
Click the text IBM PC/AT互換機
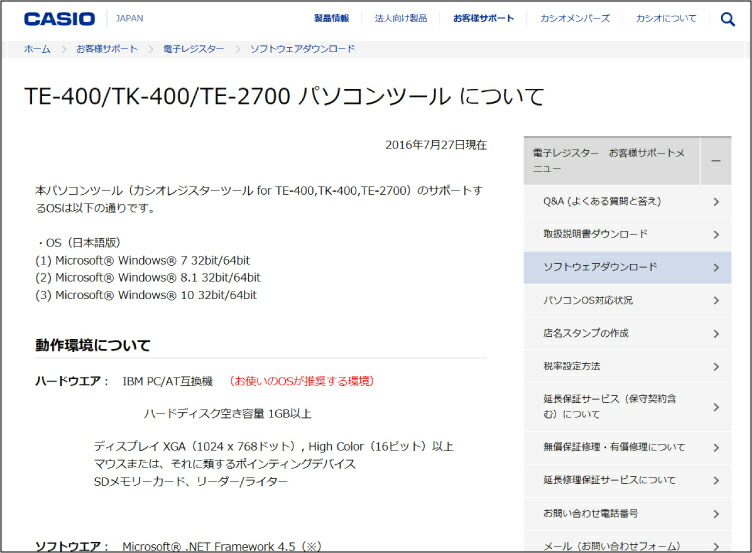167,381
